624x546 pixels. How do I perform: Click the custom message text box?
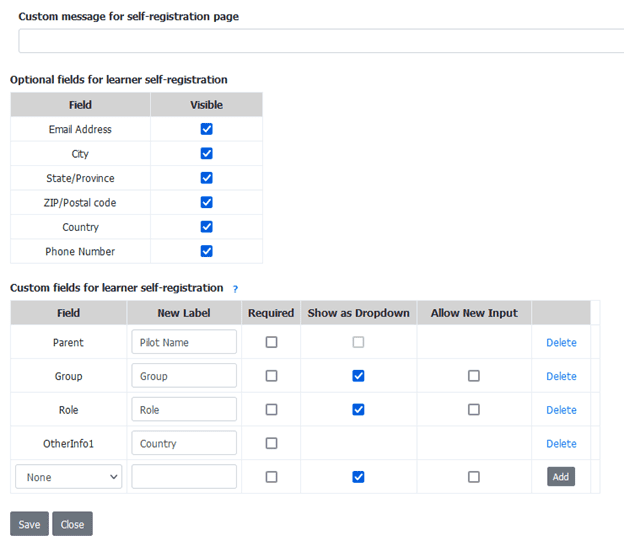320,41
